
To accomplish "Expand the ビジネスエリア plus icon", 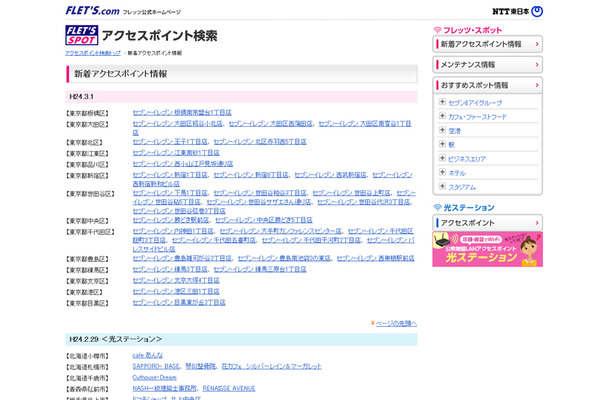I will pyautogui.click(x=442, y=158).
